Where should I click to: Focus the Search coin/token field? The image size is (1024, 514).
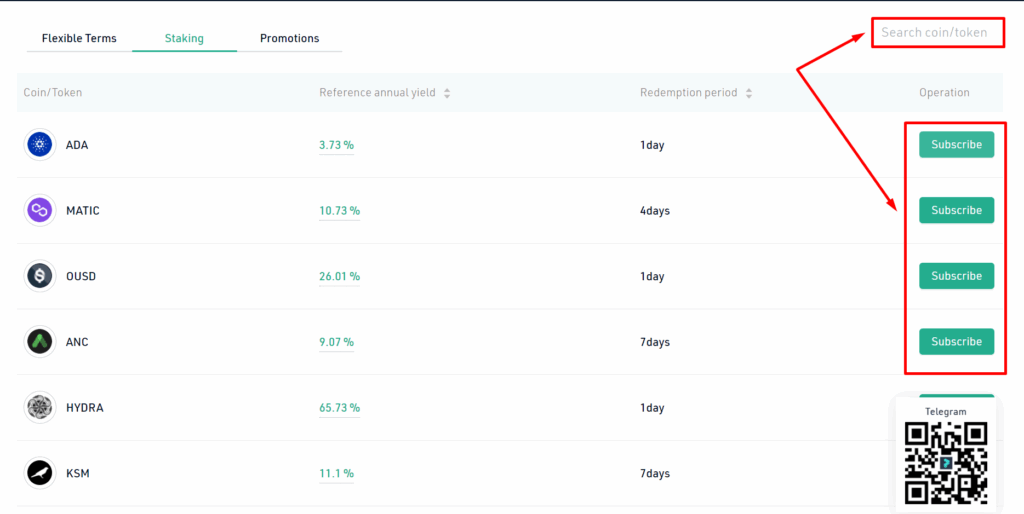pyautogui.click(x=938, y=32)
